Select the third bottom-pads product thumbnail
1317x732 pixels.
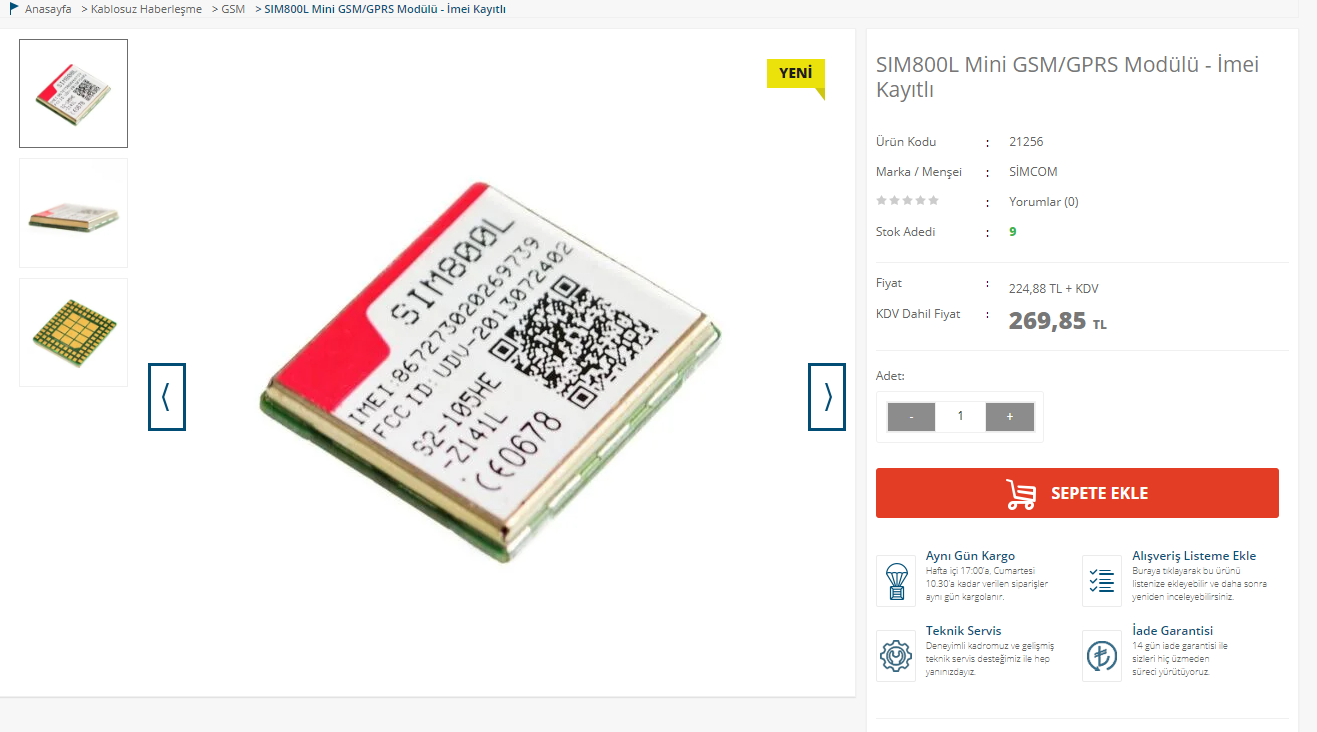[x=74, y=332]
